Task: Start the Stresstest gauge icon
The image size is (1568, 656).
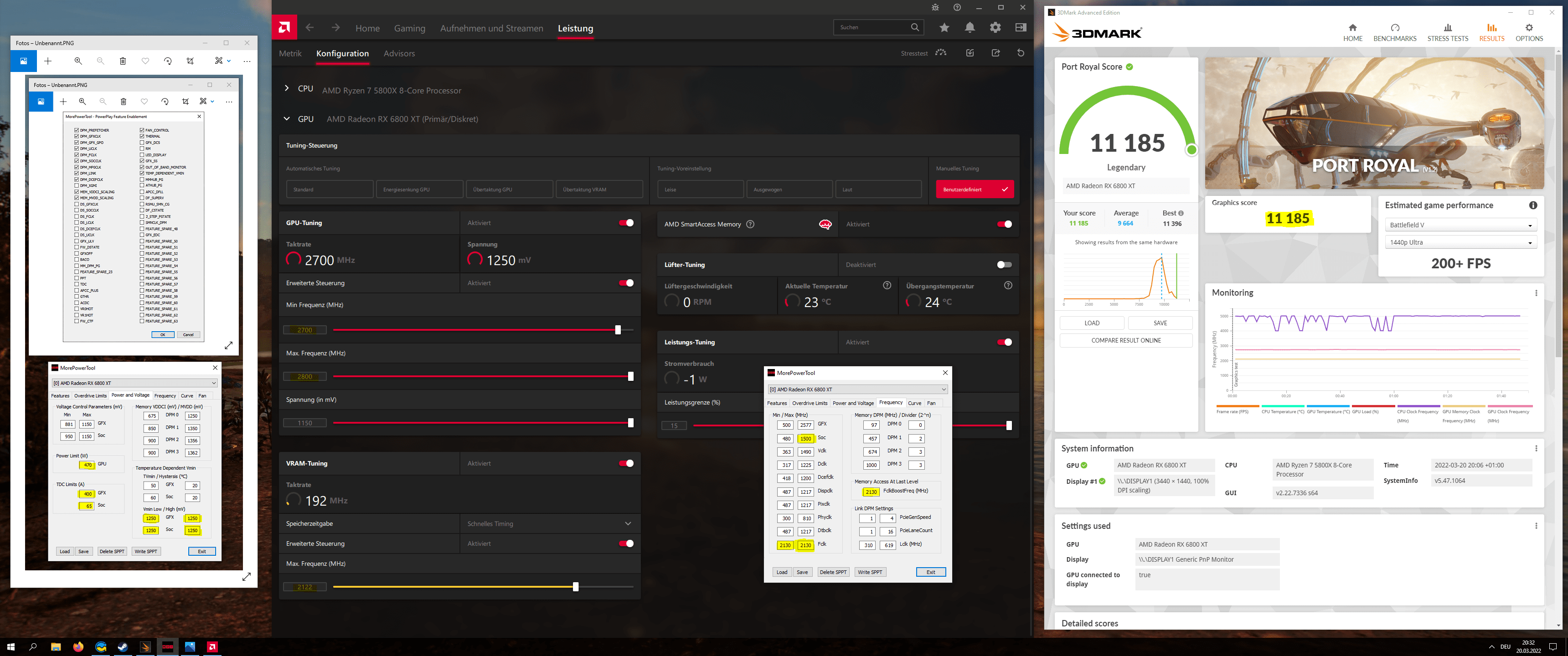Action: point(941,53)
